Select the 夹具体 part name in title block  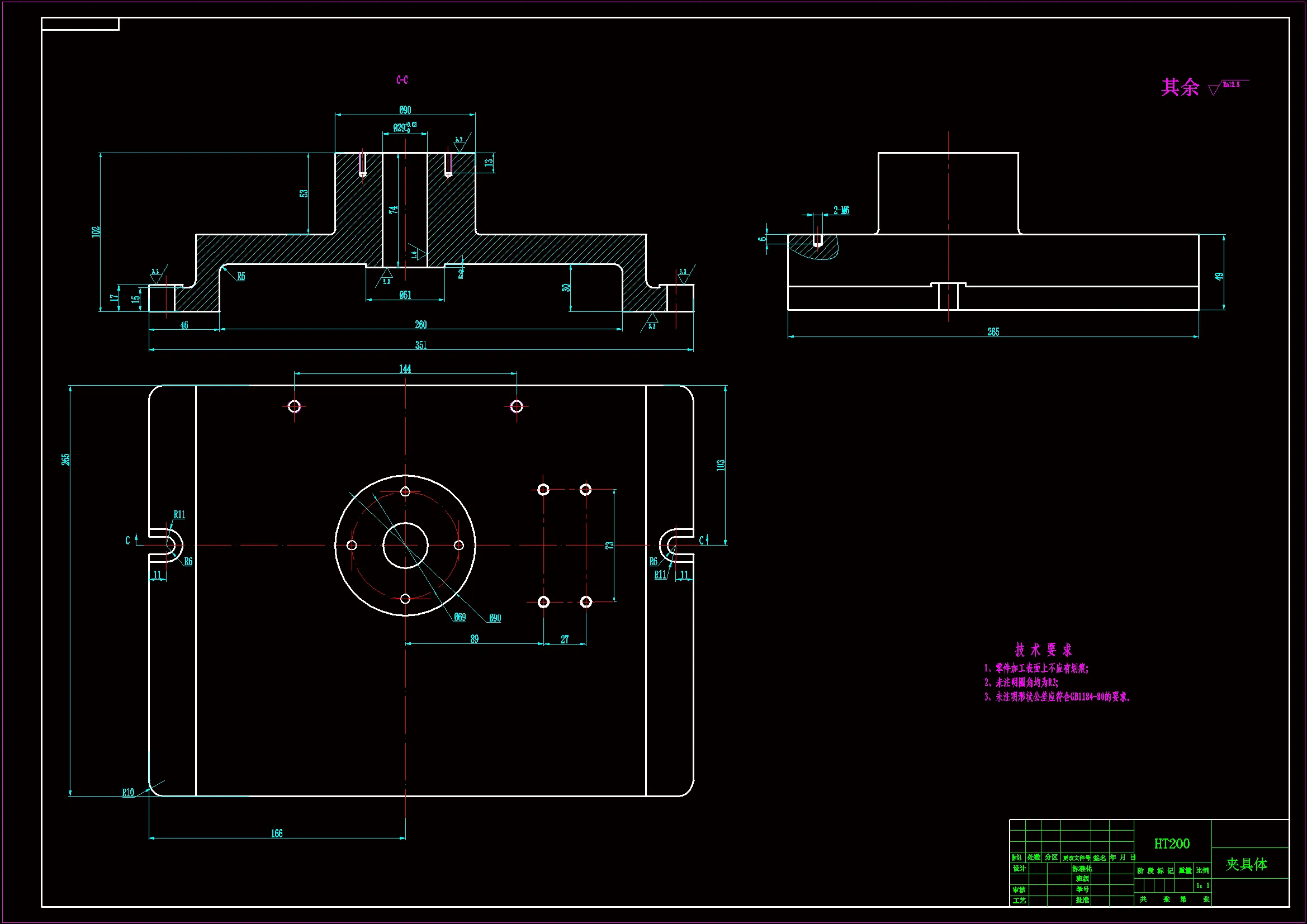point(1246,864)
